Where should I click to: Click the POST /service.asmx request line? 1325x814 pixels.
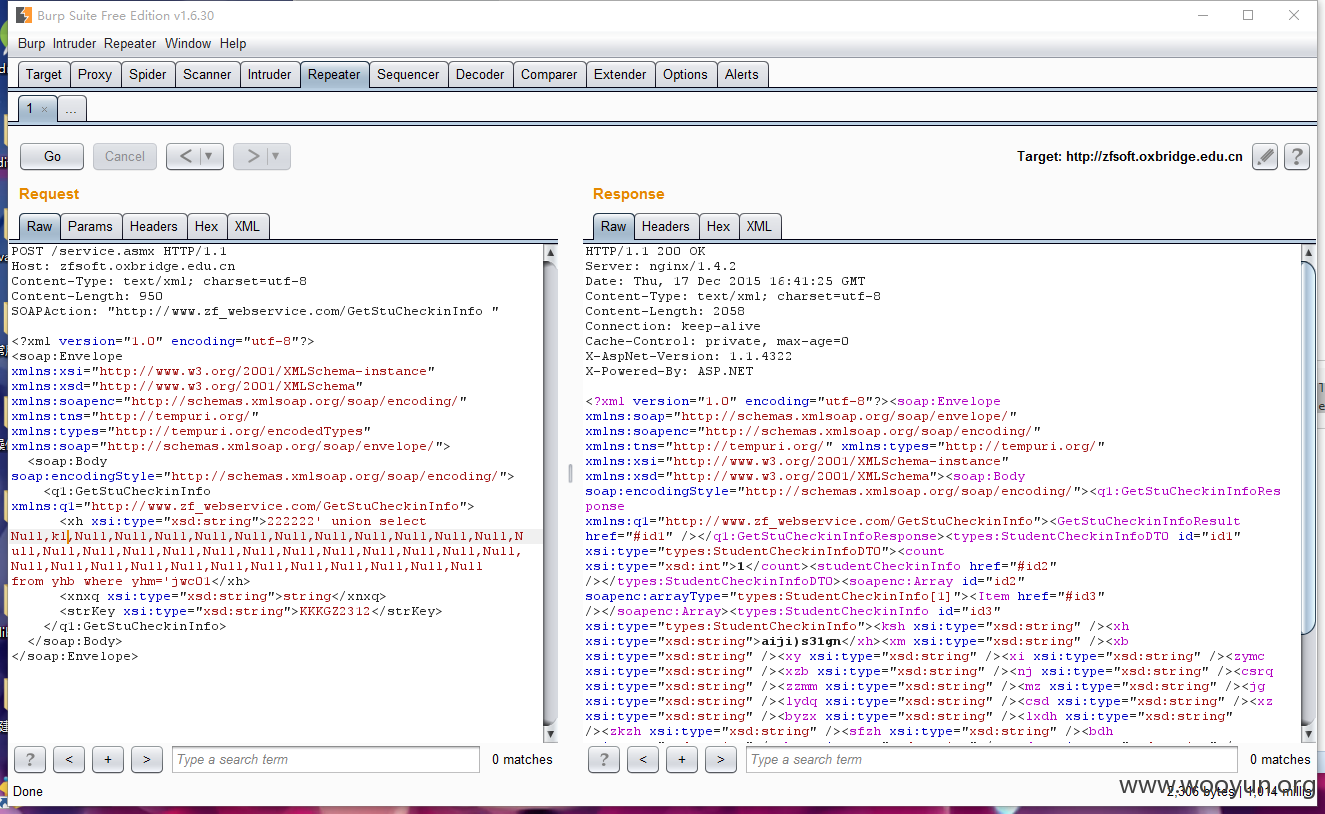click(119, 251)
